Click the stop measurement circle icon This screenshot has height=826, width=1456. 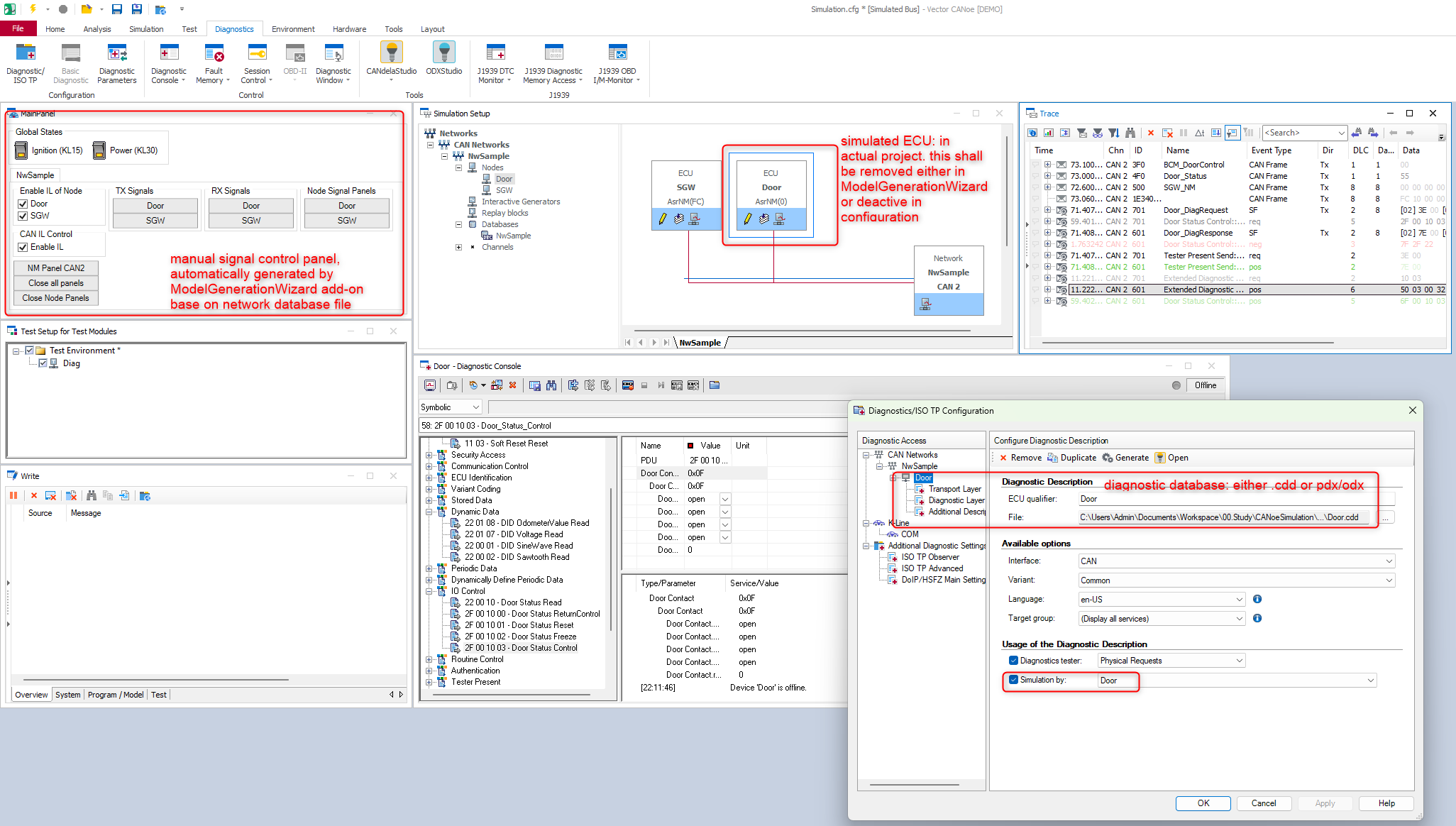pos(63,9)
